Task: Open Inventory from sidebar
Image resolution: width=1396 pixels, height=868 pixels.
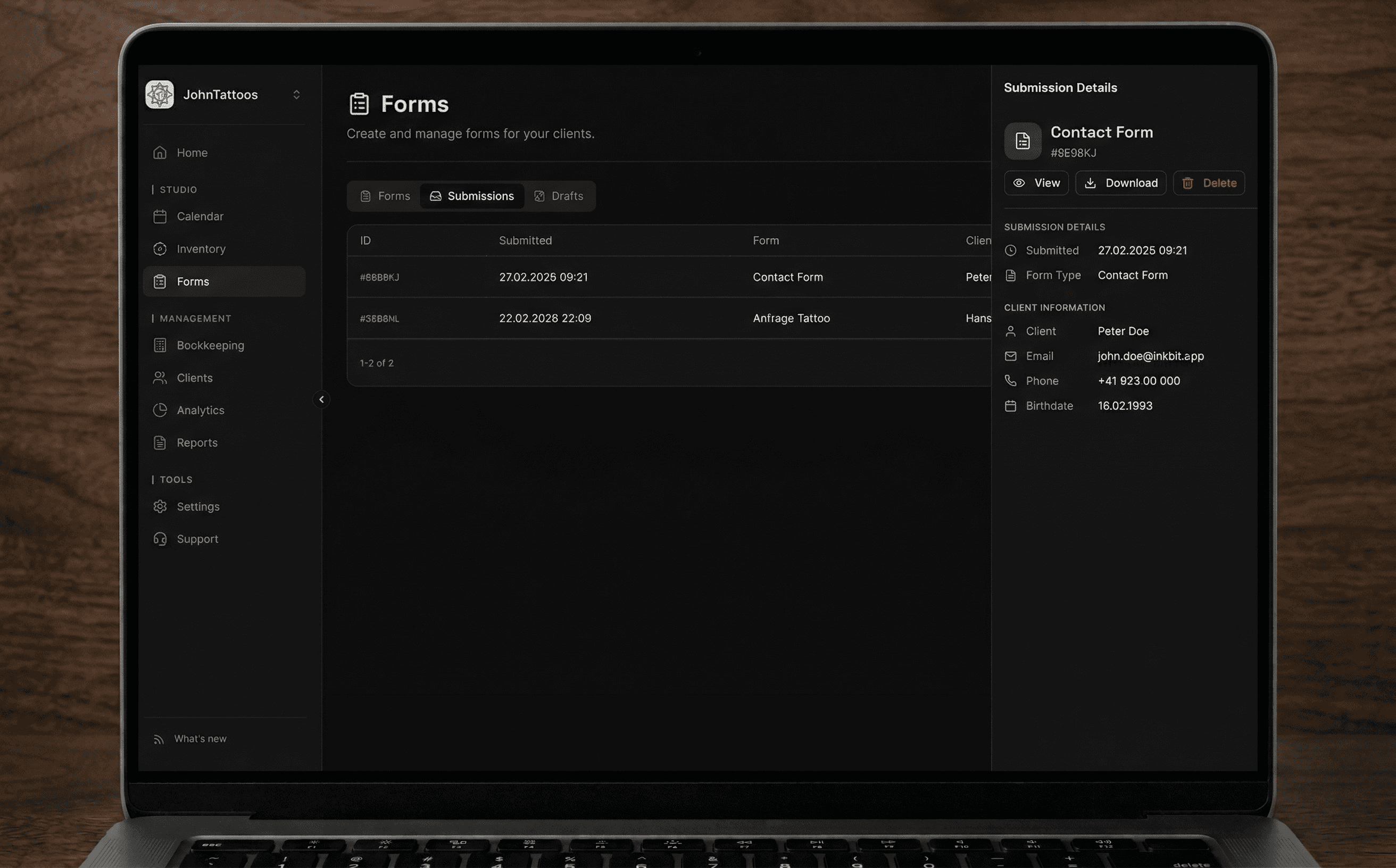Action: coord(201,249)
